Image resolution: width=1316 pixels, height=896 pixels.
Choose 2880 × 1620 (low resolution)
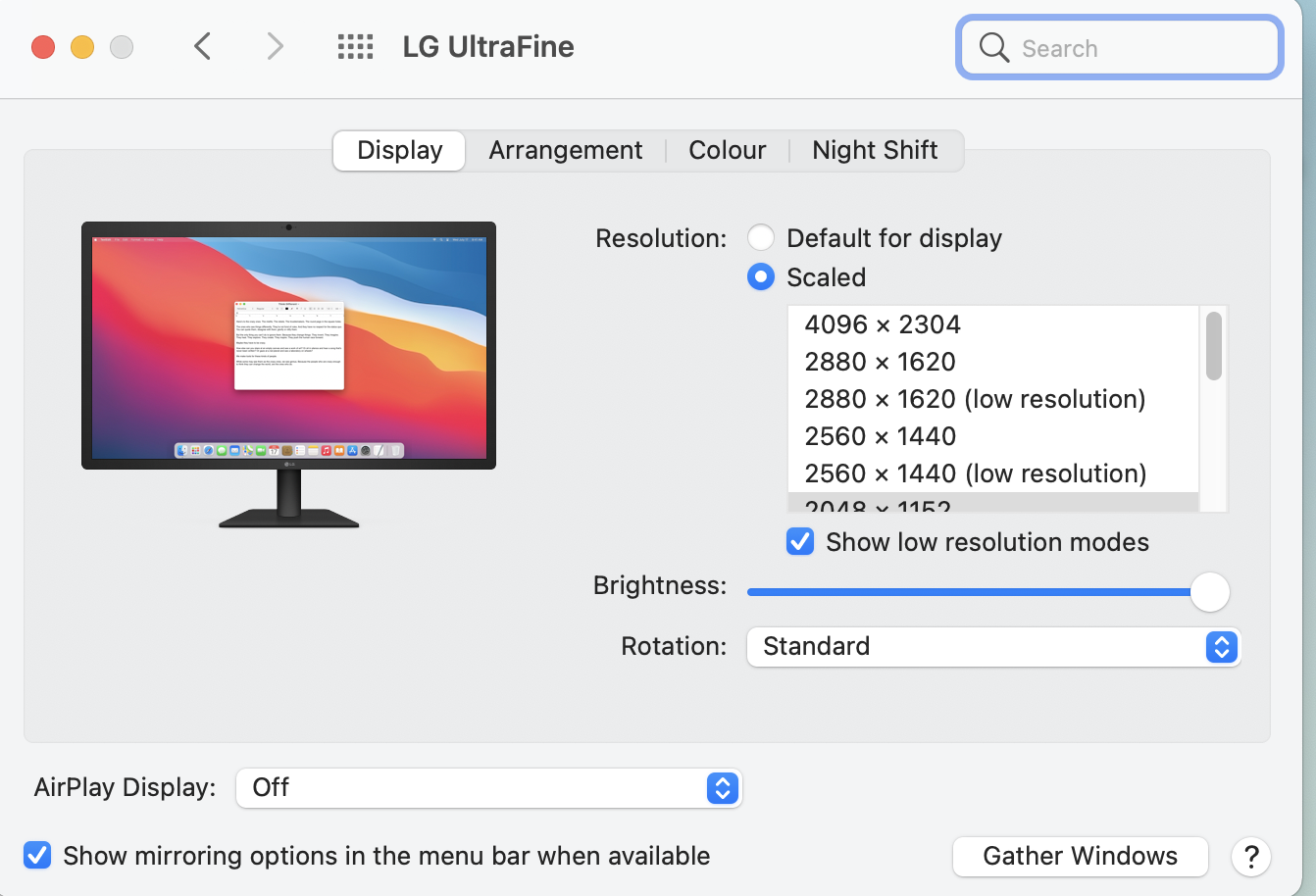coord(993,399)
